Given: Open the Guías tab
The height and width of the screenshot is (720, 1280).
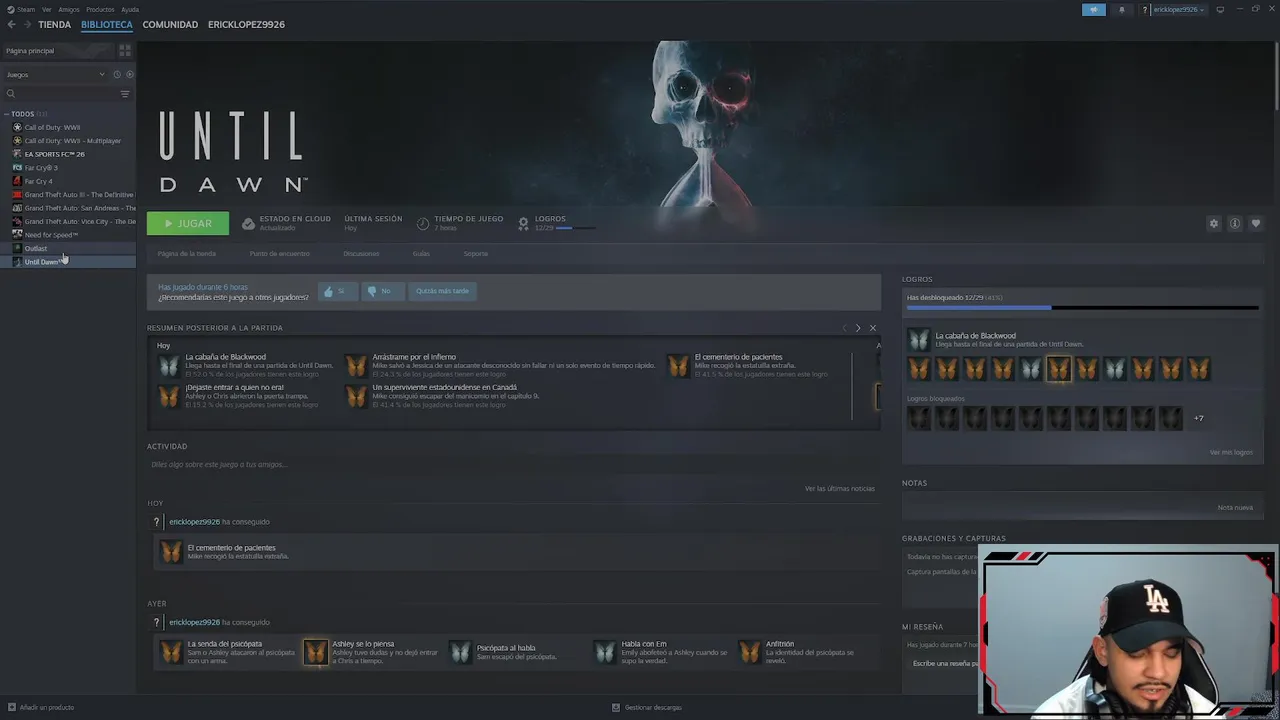Looking at the screenshot, I should [421, 253].
